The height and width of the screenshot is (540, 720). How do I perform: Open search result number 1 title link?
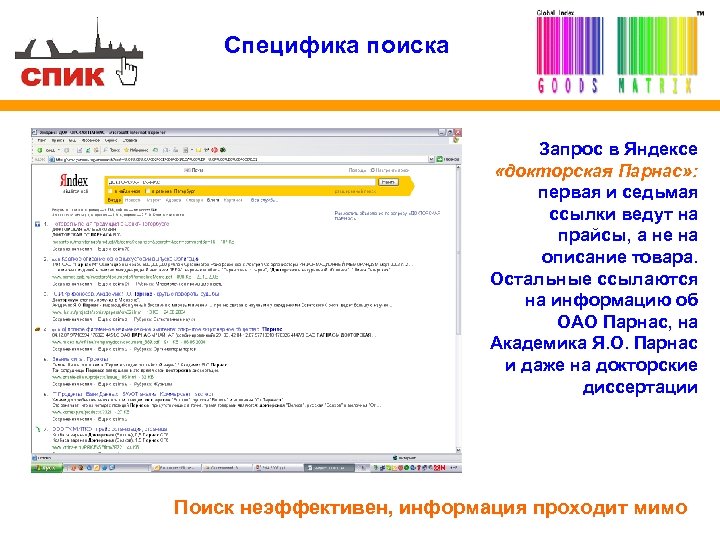click(111, 224)
